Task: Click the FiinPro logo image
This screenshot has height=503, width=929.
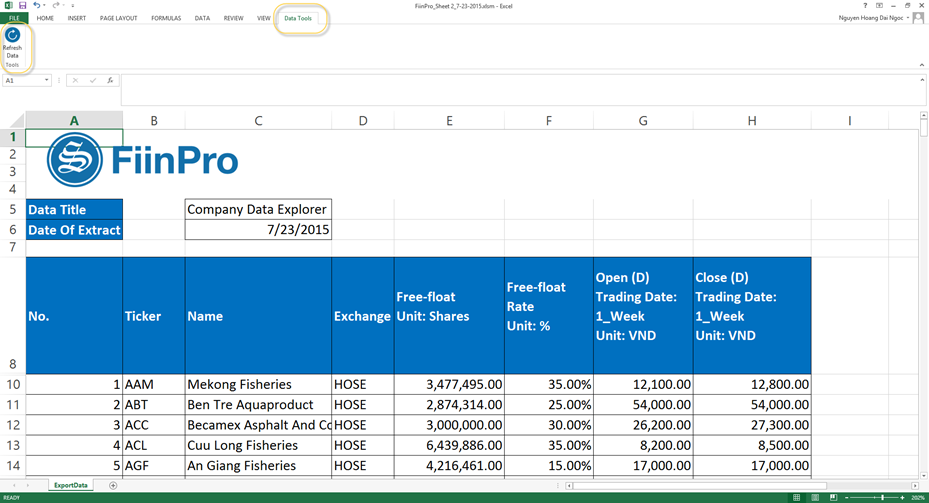Action: tap(142, 160)
